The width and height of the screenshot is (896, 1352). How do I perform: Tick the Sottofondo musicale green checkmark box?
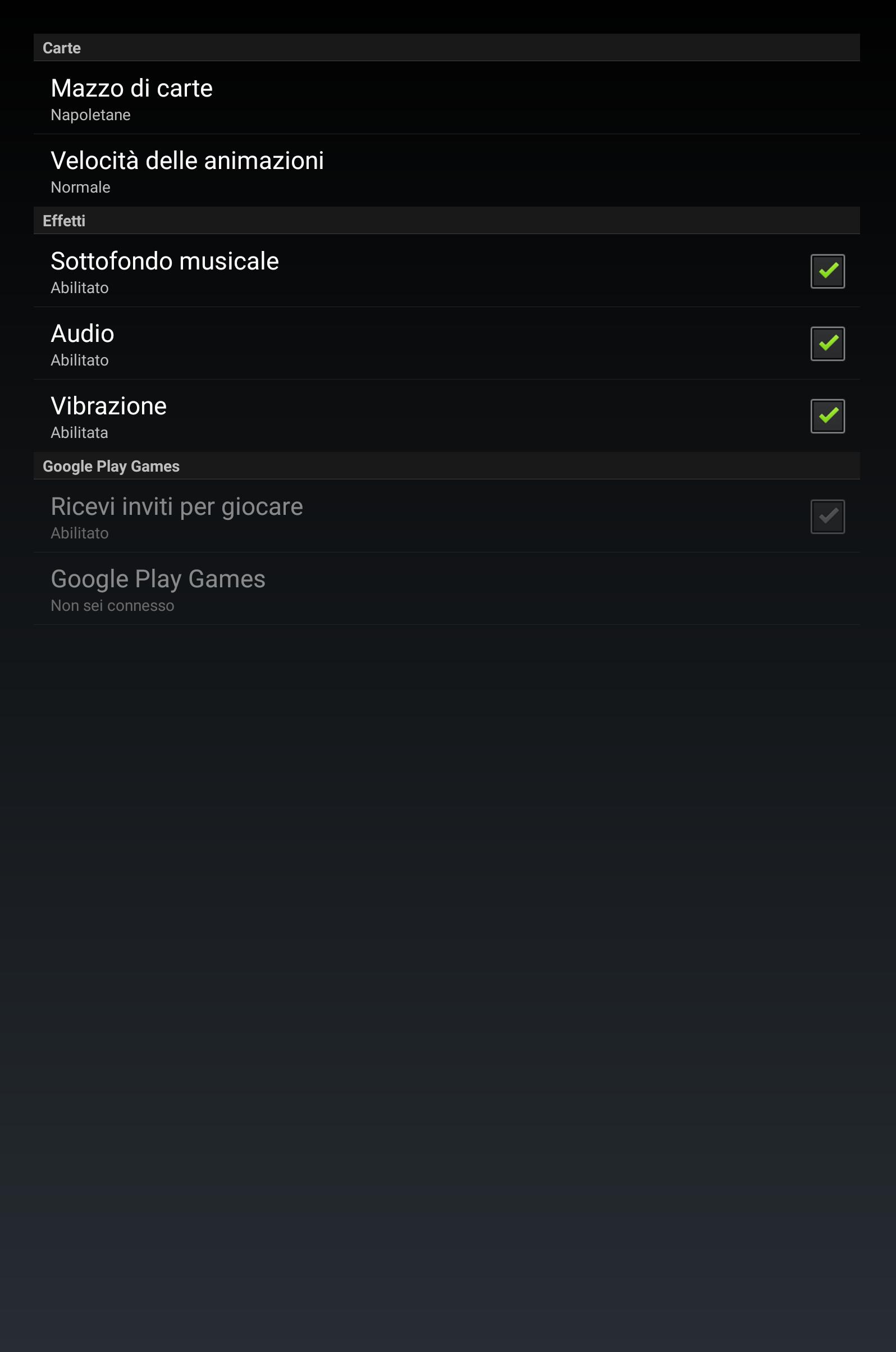828,271
